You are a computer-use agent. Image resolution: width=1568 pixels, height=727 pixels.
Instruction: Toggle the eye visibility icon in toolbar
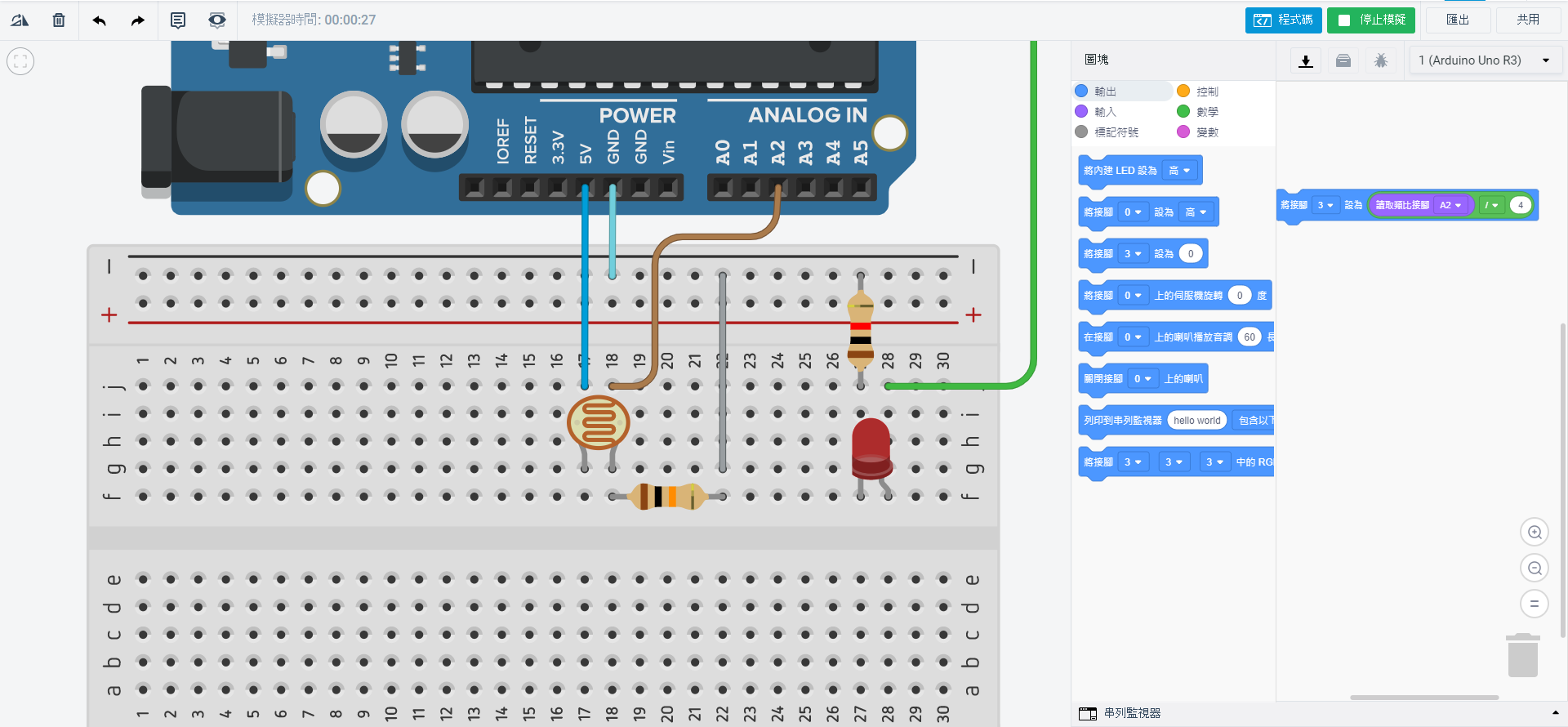coord(216,20)
